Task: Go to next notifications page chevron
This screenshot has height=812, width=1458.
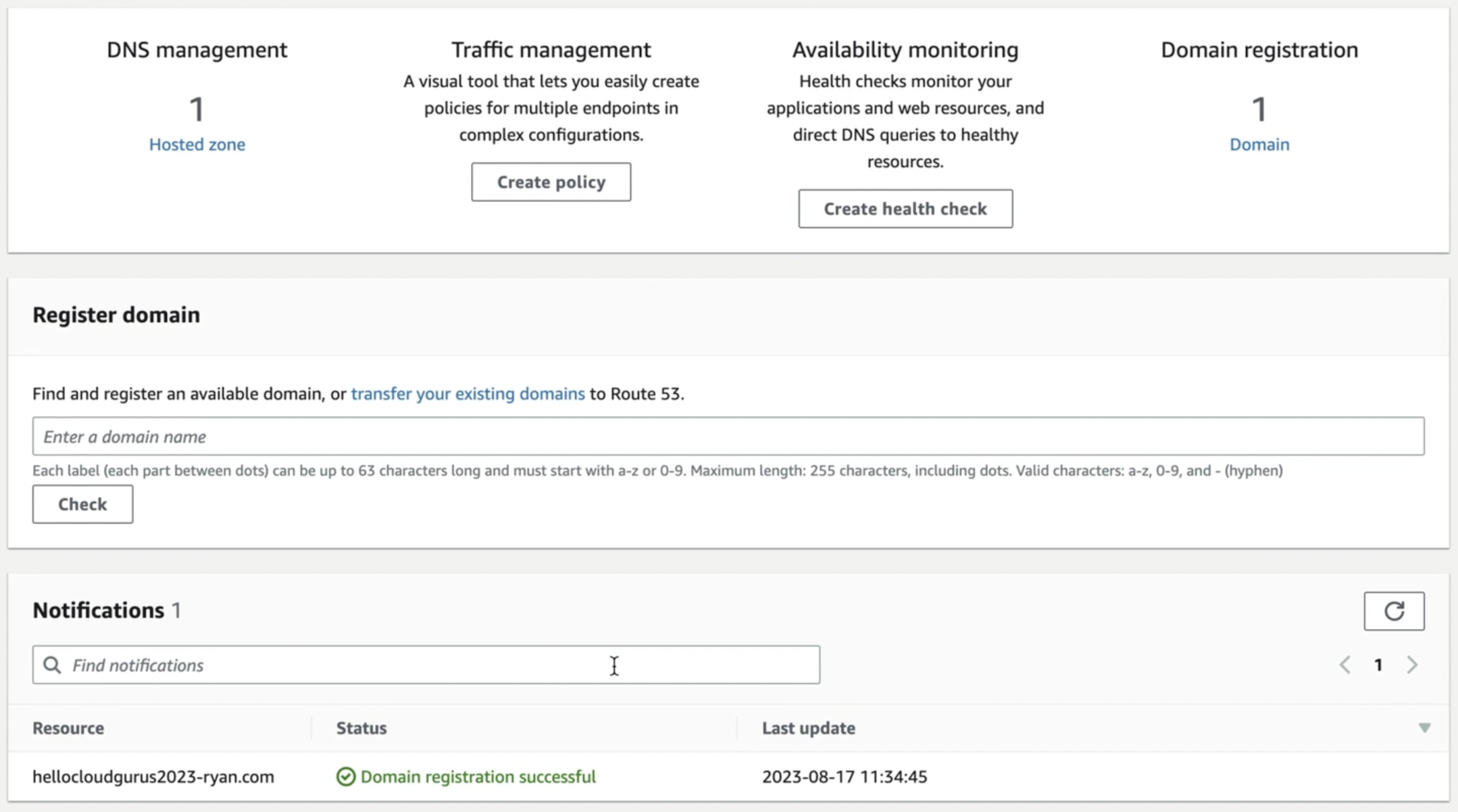Action: coord(1412,665)
